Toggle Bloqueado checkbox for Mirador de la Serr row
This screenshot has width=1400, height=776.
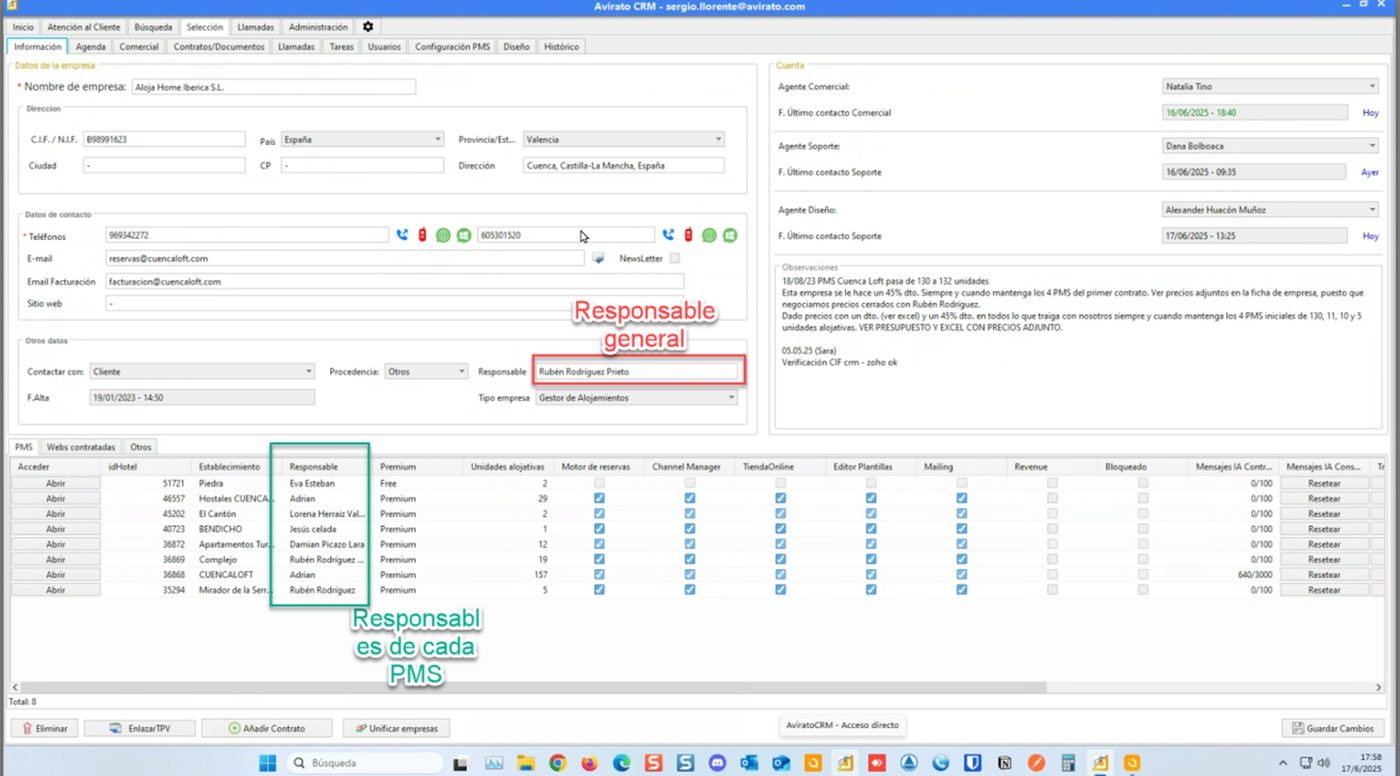click(1142, 590)
